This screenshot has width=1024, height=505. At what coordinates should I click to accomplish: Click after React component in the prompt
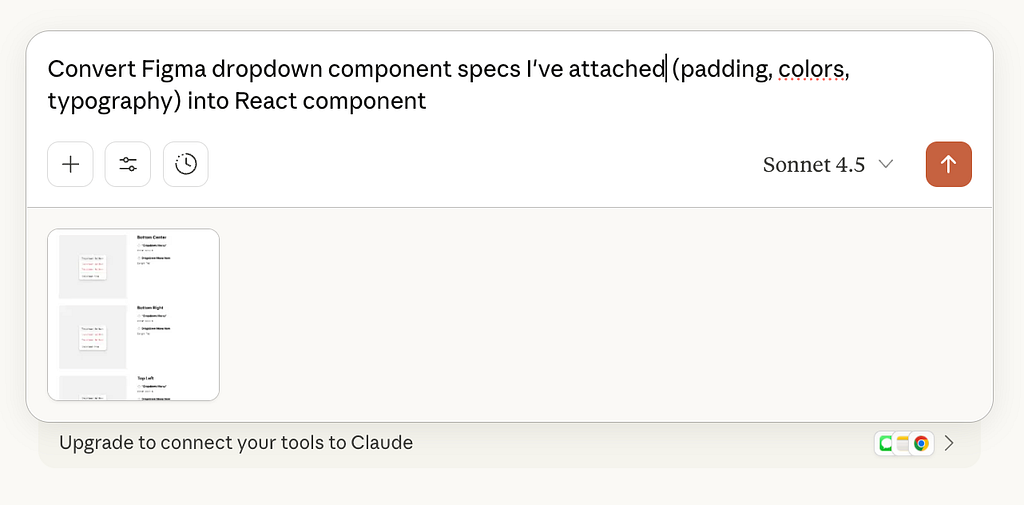point(426,101)
